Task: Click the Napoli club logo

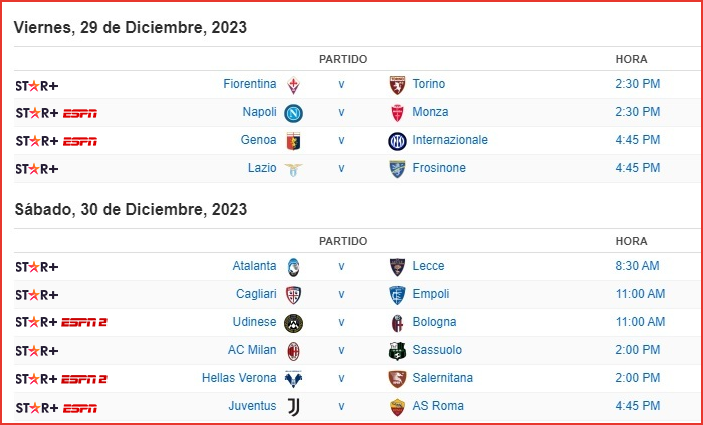Action: pyautogui.click(x=293, y=113)
